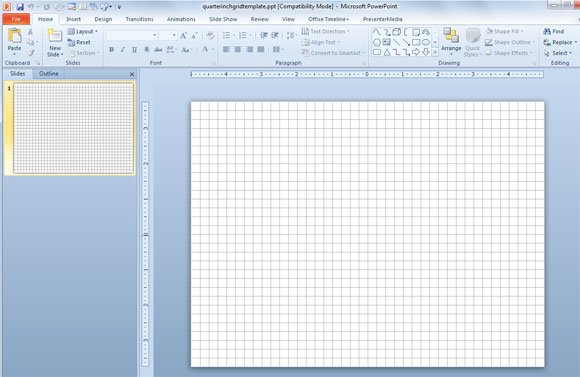Toggle Align Text Right
The height and width of the screenshot is (377, 580).
tap(250, 49)
